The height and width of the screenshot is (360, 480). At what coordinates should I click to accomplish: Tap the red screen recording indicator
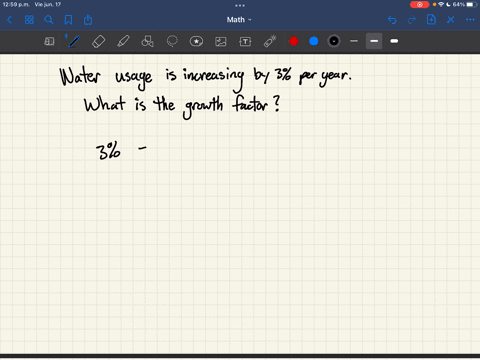click(x=420, y=5)
